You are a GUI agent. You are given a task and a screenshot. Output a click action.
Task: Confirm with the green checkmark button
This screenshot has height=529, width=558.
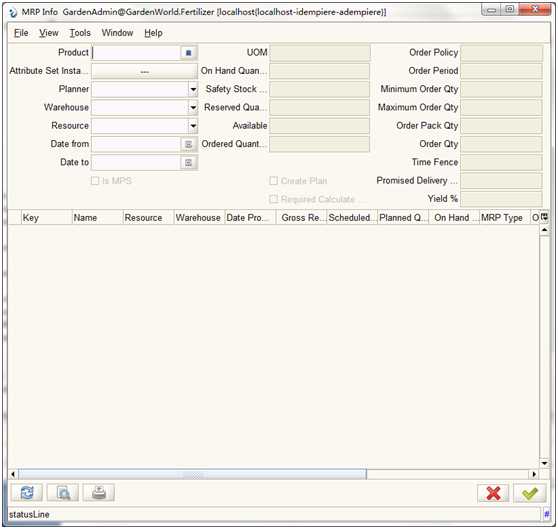click(x=530, y=493)
